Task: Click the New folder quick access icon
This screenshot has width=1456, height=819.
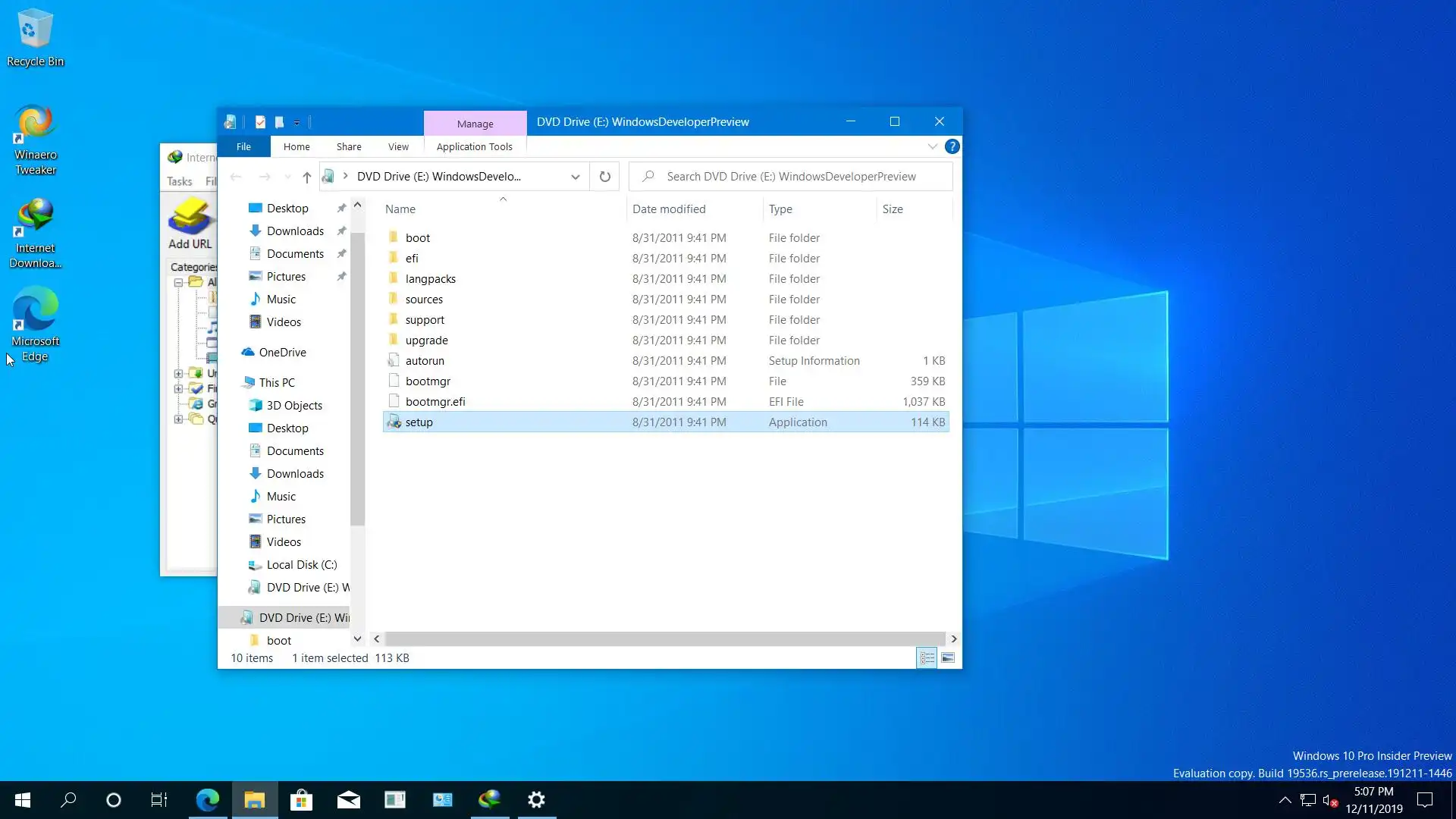Action: 279,122
